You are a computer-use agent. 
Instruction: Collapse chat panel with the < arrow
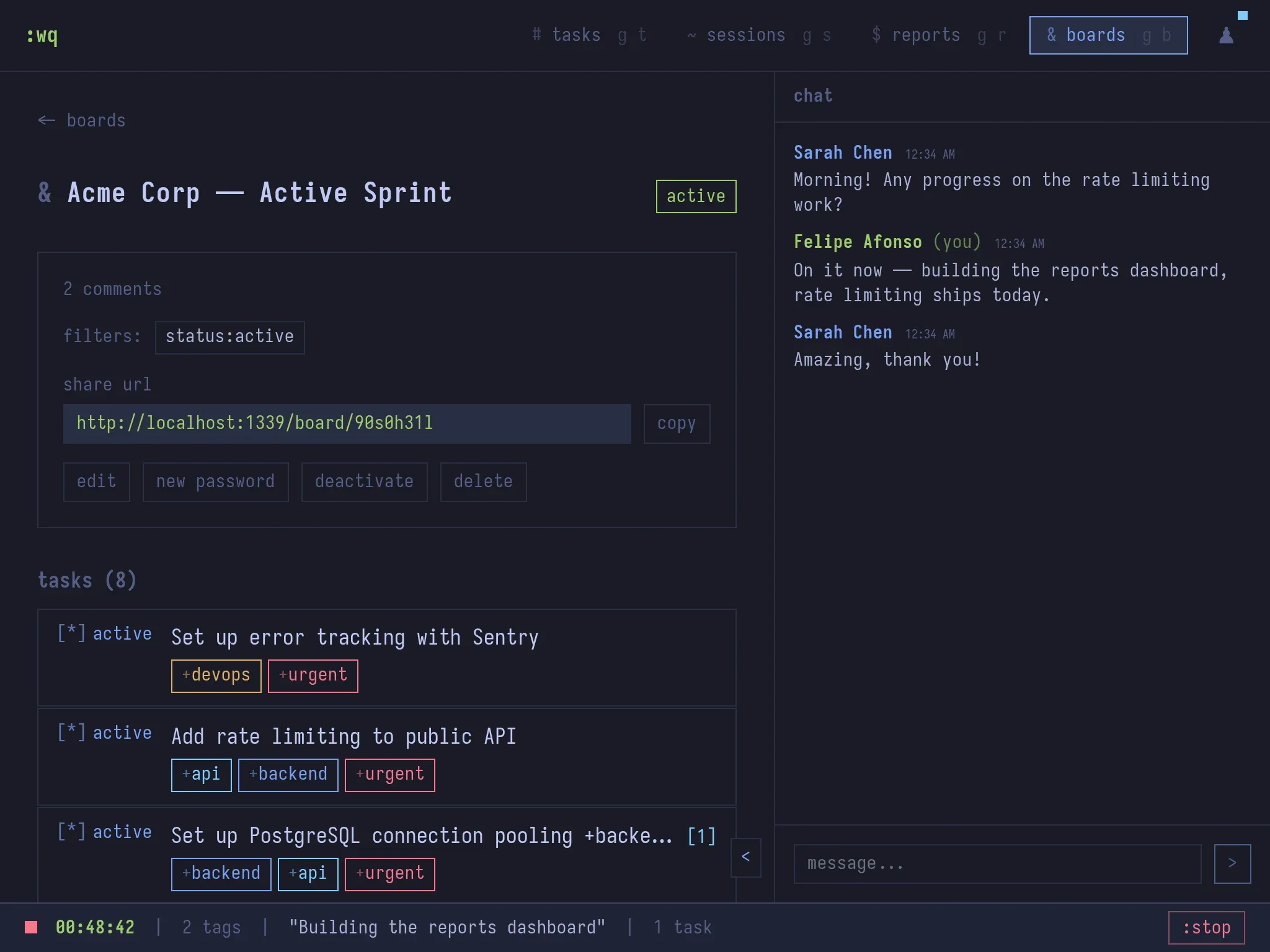[x=745, y=857]
